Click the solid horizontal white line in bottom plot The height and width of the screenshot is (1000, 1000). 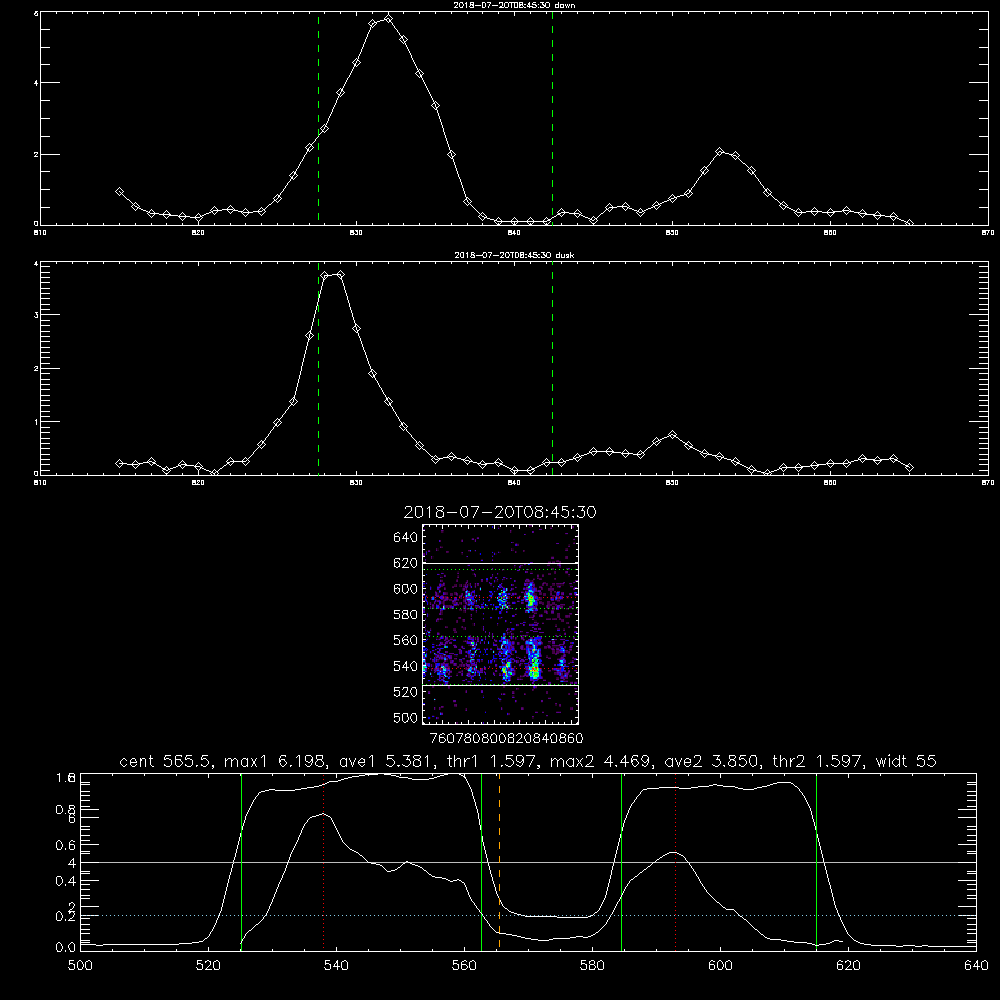tap(528, 862)
